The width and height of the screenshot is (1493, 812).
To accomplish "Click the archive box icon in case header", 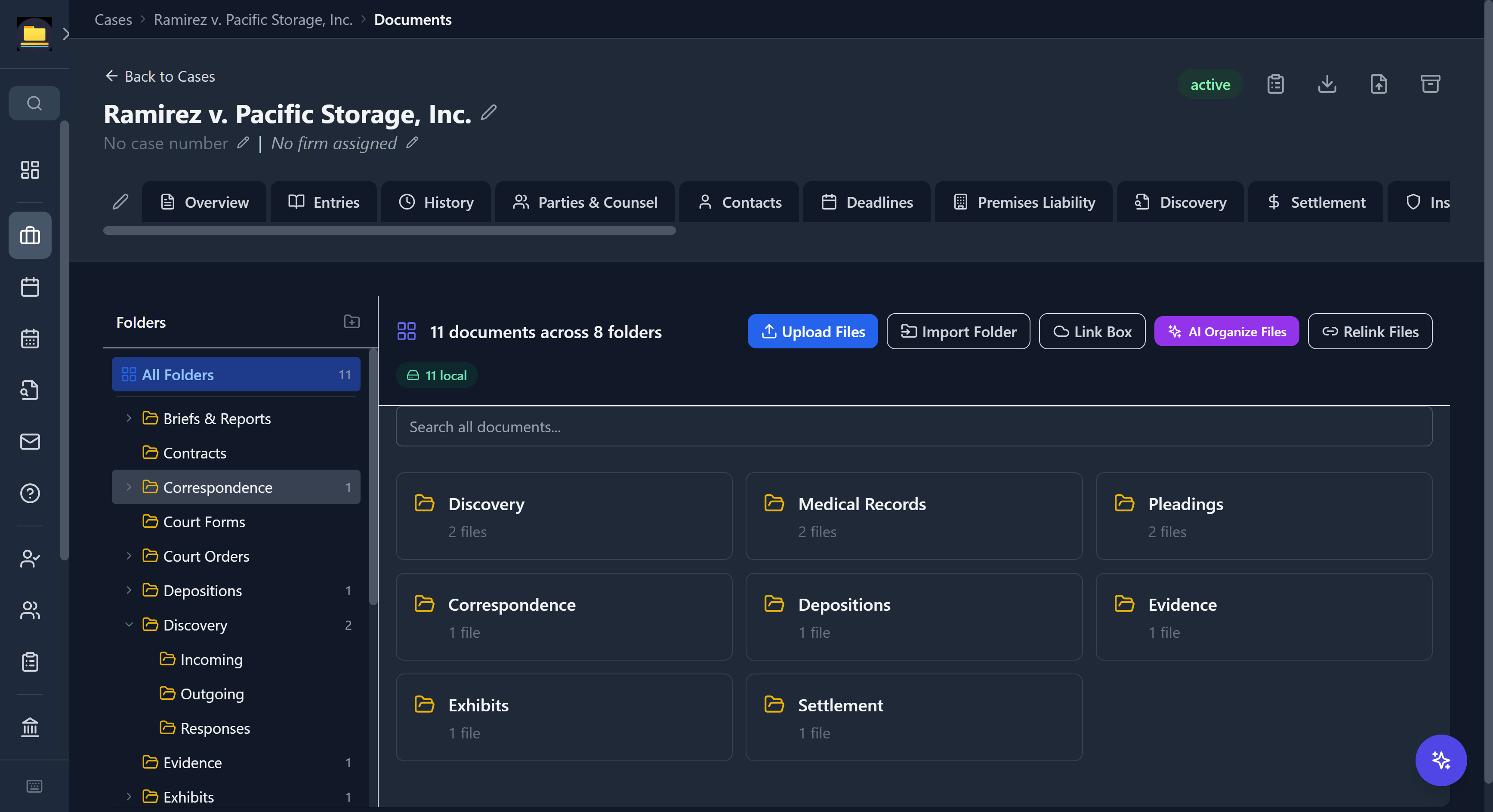I will pyautogui.click(x=1431, y=84).
